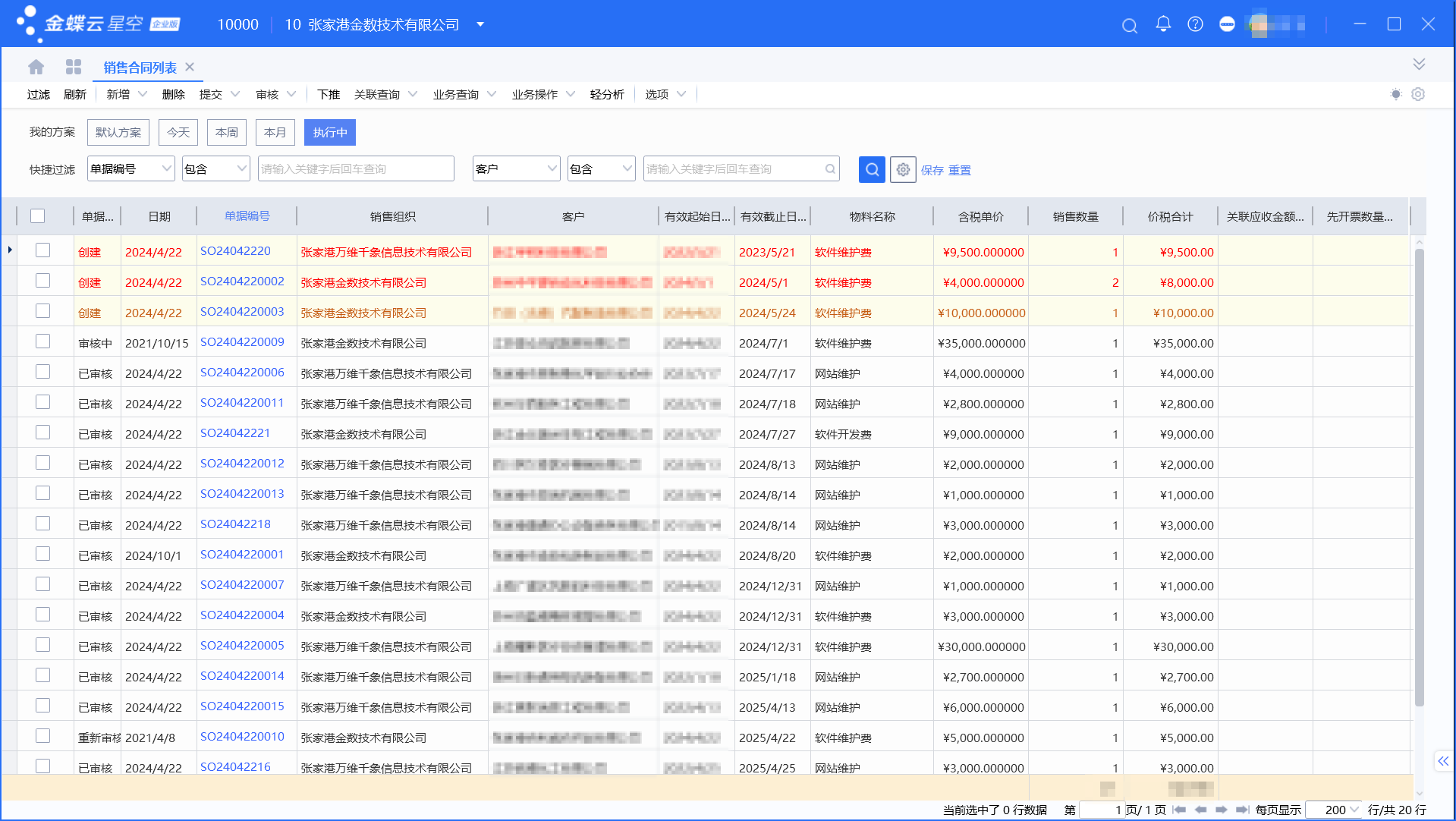
Task: Open the help question mark icon
Action: click(1195, 24)
